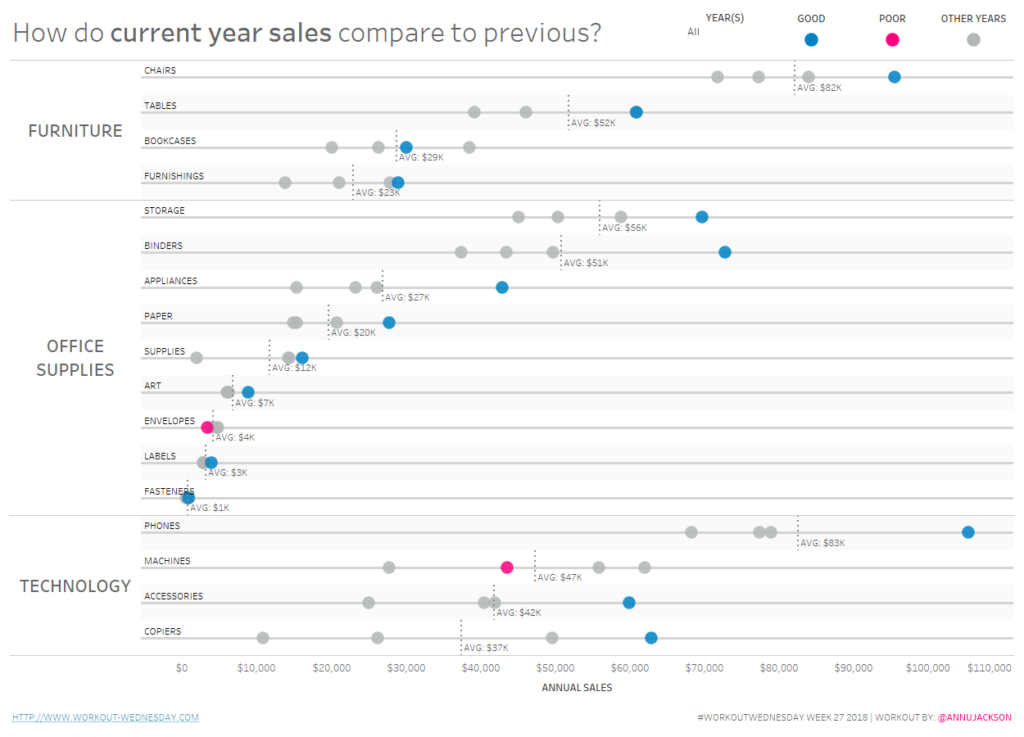The image size is (1024, 737).
Task: Open the YEAR(S) filter set to All
Action: tap(693, 32)
